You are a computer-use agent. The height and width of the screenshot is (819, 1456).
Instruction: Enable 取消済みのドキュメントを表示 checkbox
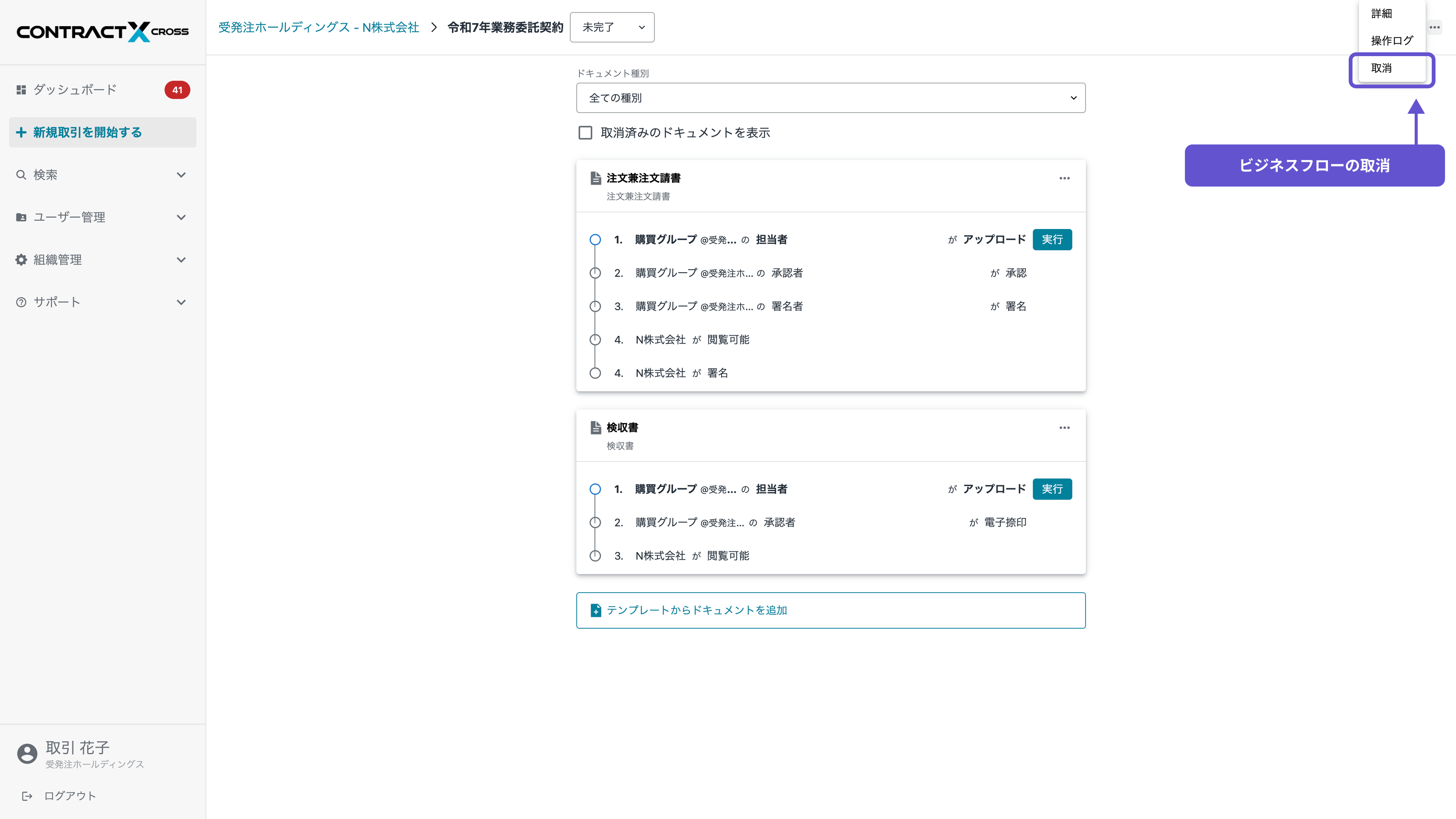(x=585, y=132)
